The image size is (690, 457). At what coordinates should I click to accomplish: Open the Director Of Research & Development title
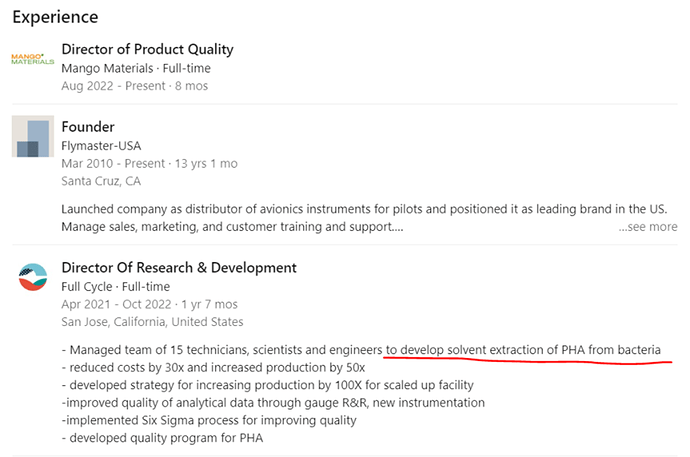pyautogui.click(x=179, y=267)
